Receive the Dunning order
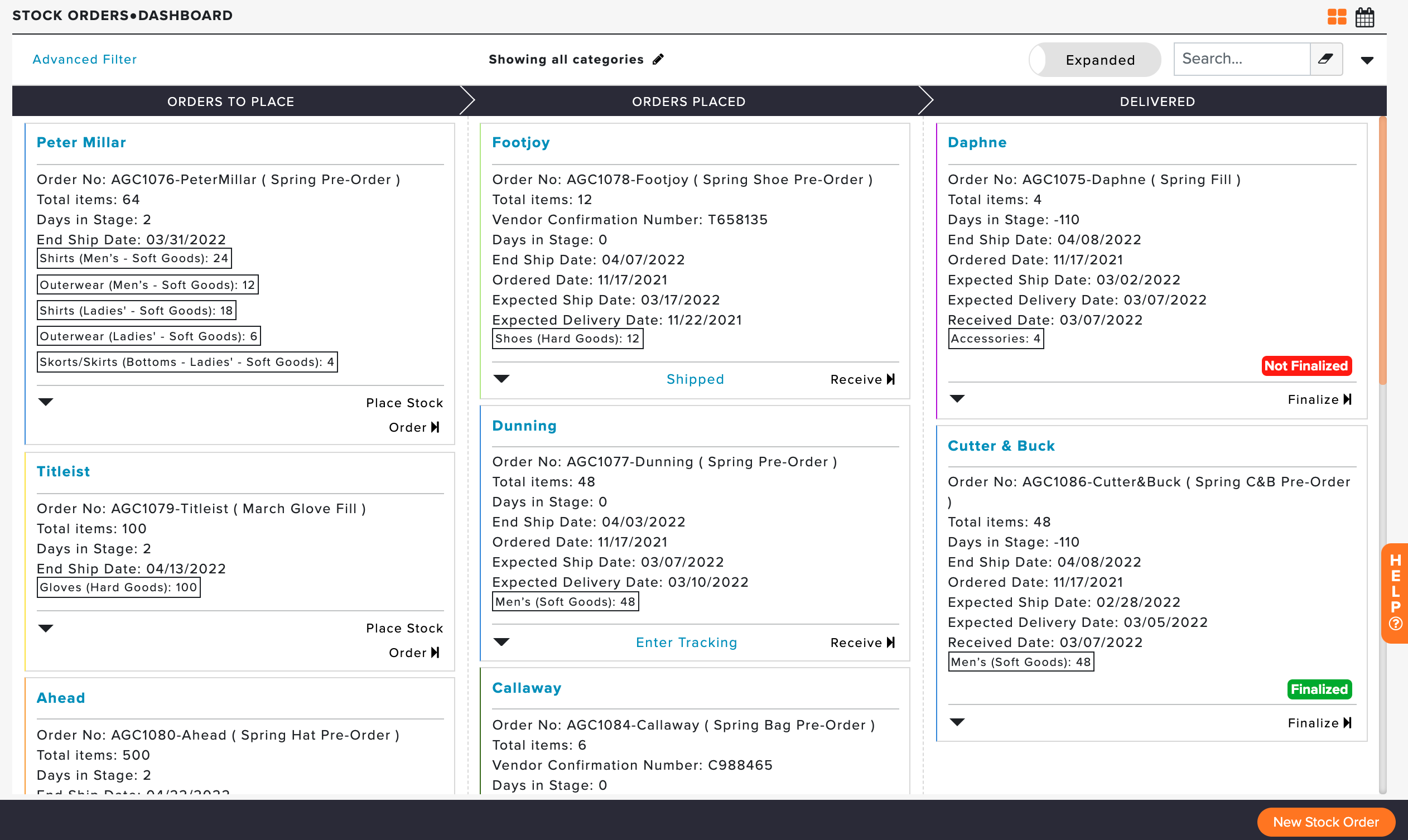The height and width of the screenshot is (840, 1408). coord(863,643)
